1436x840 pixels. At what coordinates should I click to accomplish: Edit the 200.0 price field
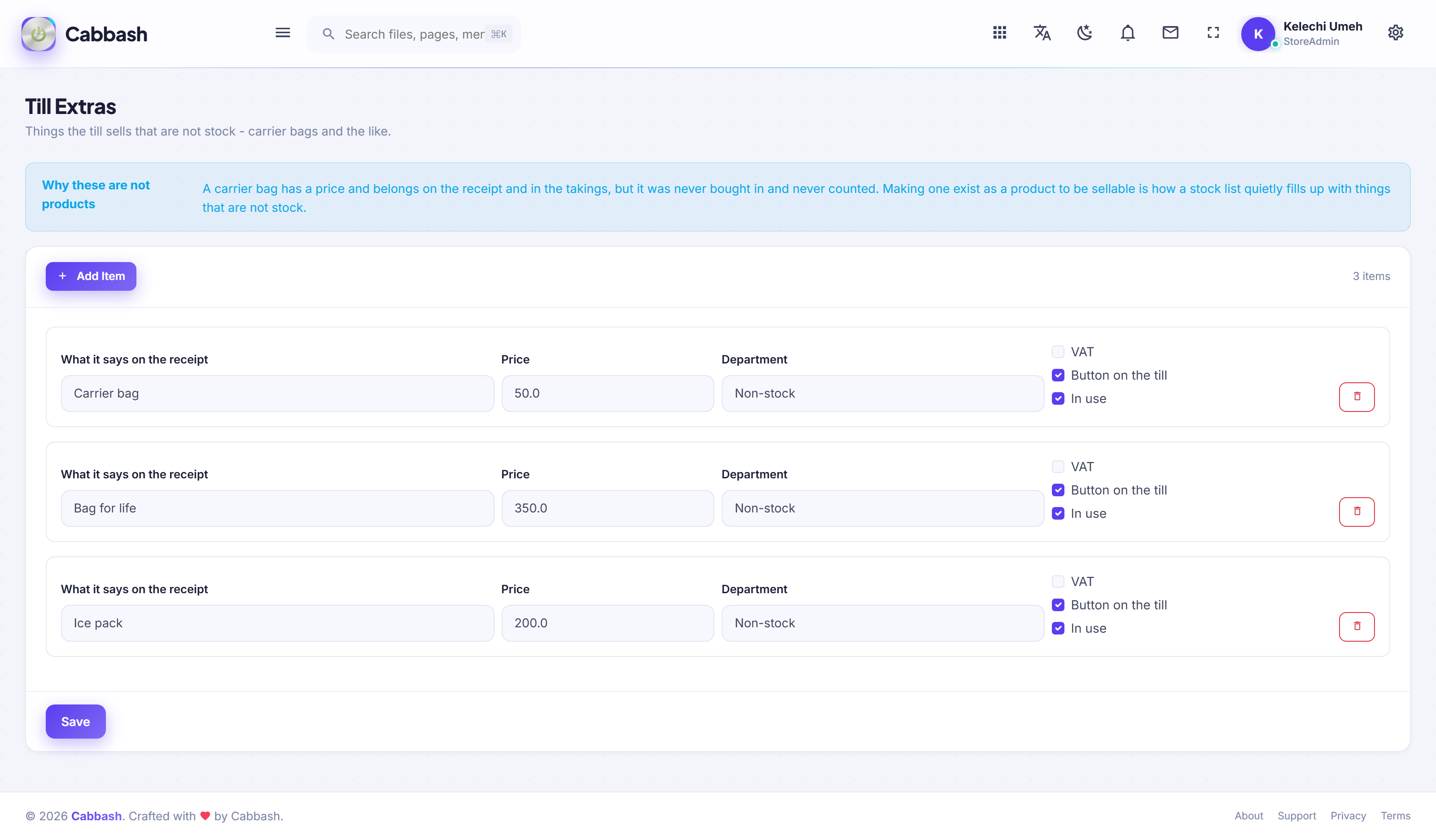point(608,623)
